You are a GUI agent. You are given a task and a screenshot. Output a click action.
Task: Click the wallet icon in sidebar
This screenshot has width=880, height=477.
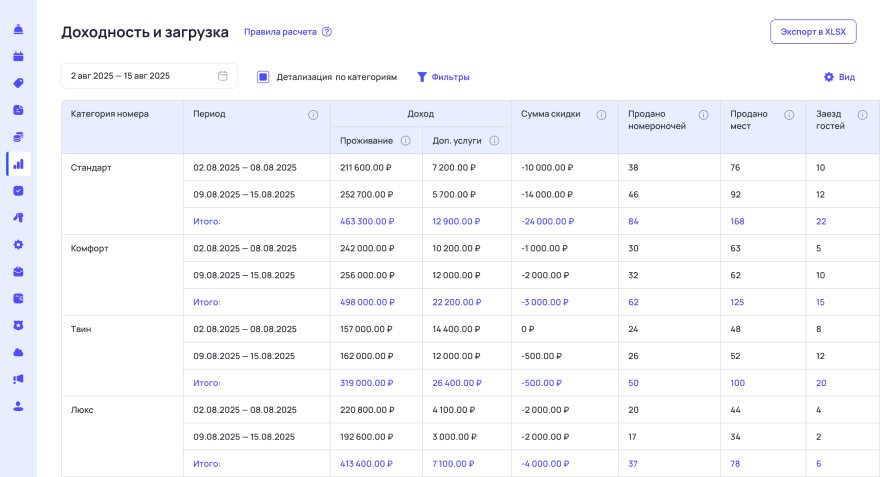point(18,298)
